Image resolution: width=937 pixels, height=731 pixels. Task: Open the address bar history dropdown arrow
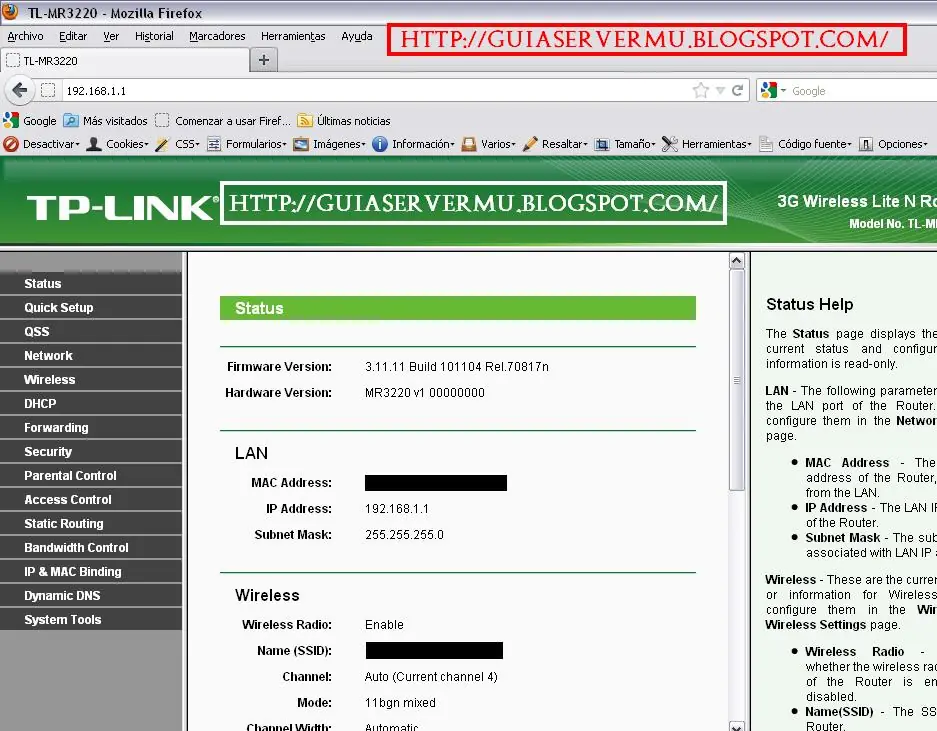point(721,91)
